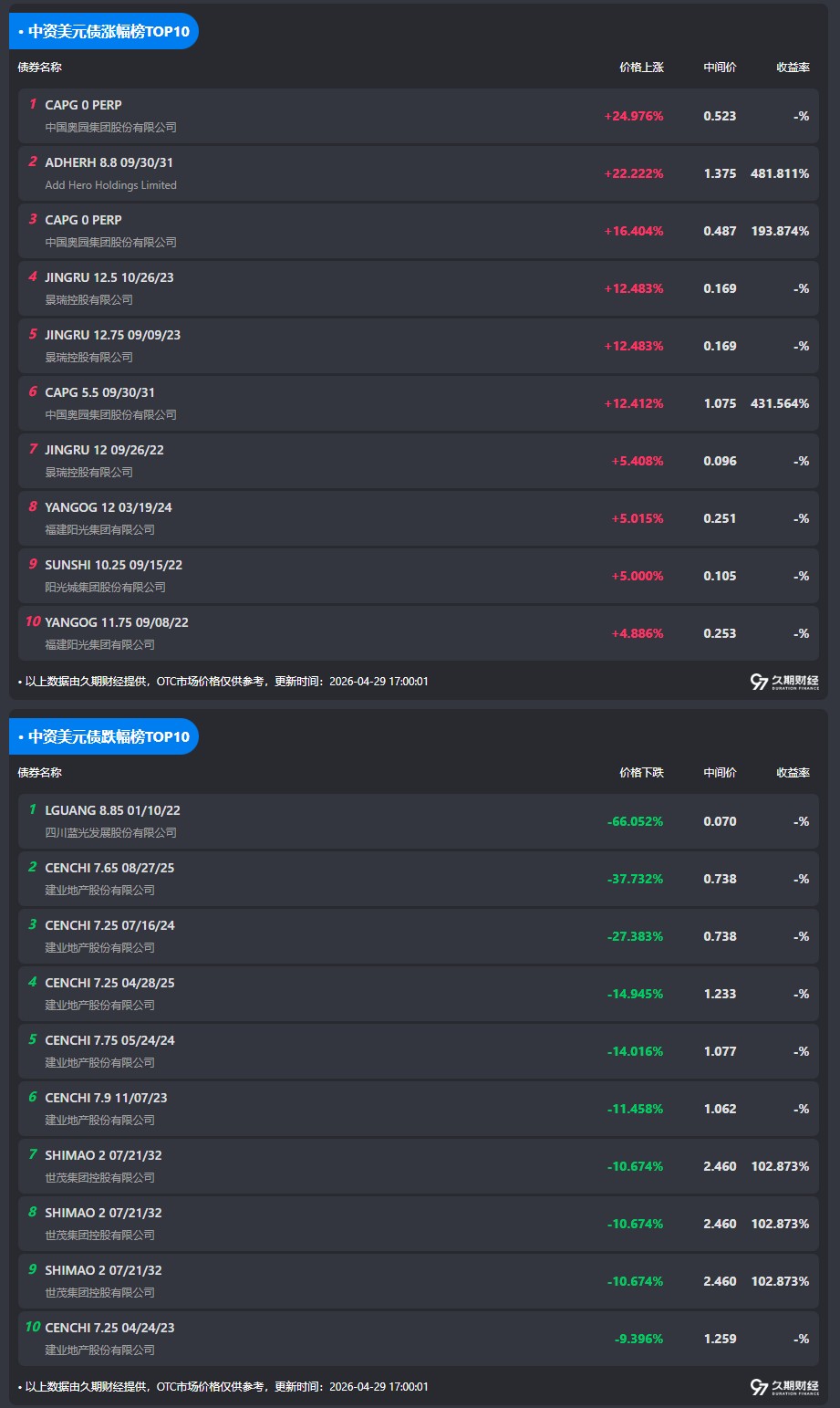Click the 久期财经 logo under the gainers table

tap(784, 682)
